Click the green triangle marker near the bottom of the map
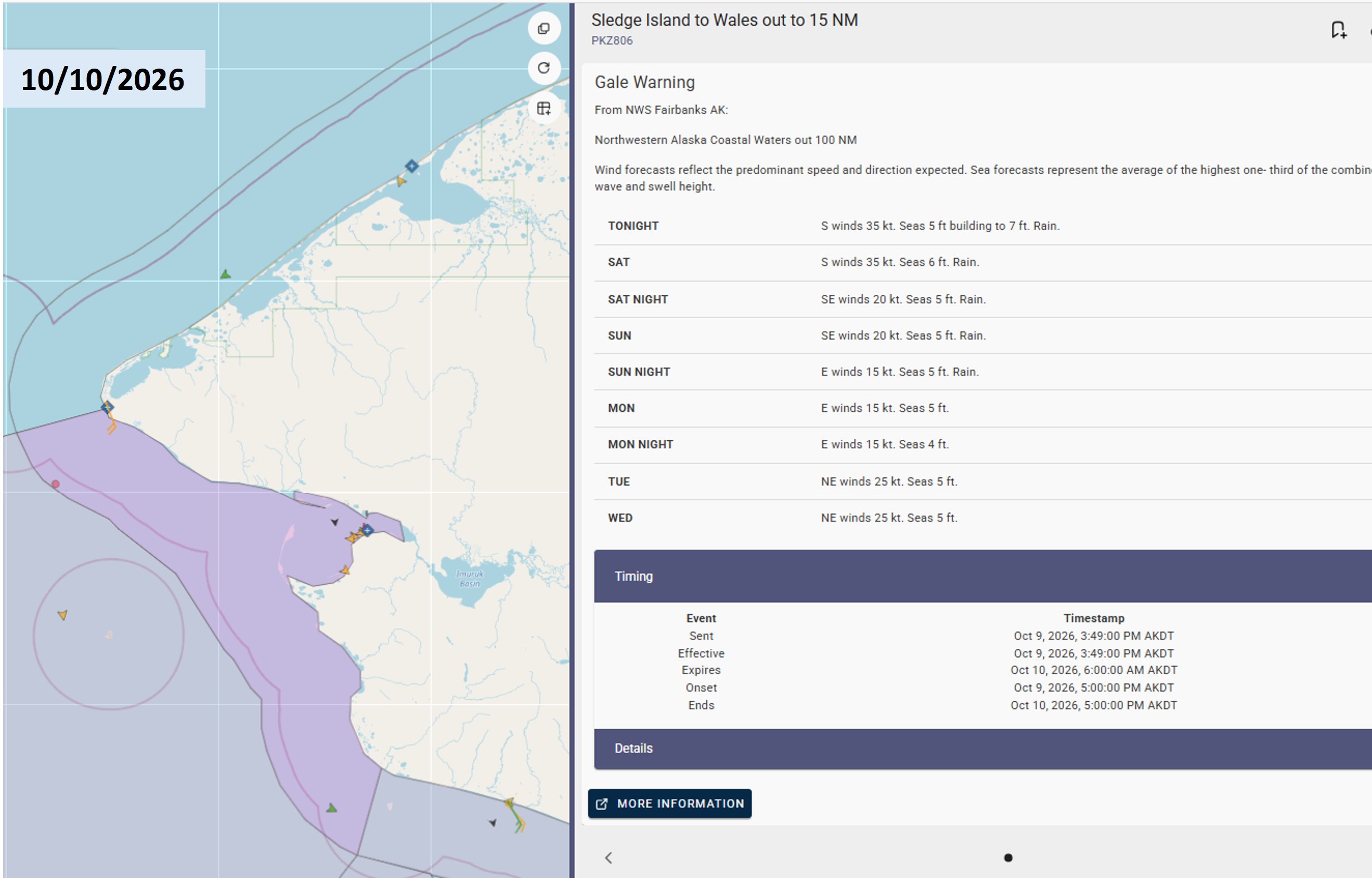This screenshot has height=878, width=1372. pyautogui.click(x=332, y=807)
